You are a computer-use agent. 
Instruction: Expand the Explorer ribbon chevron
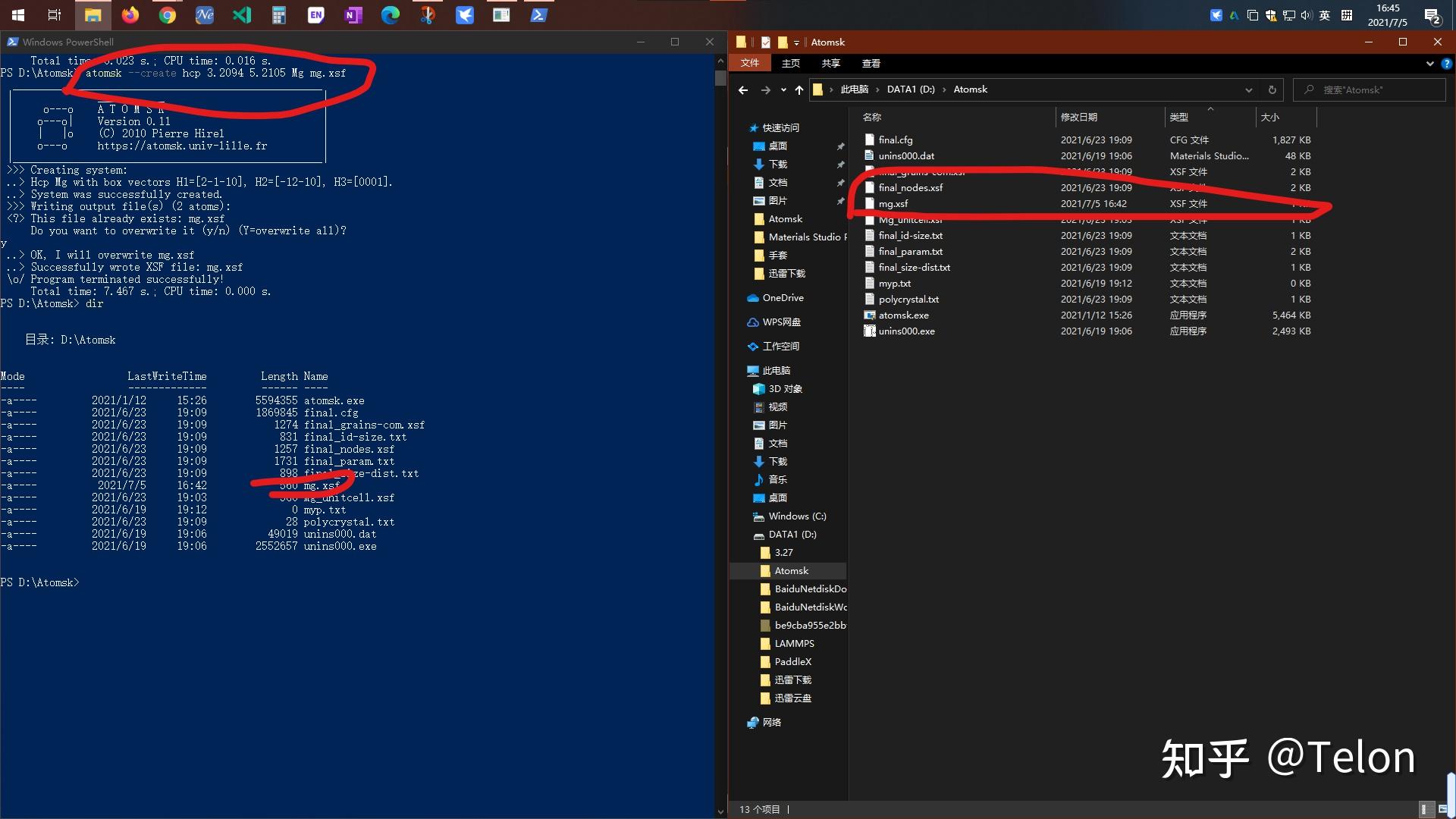[1430, 64]
